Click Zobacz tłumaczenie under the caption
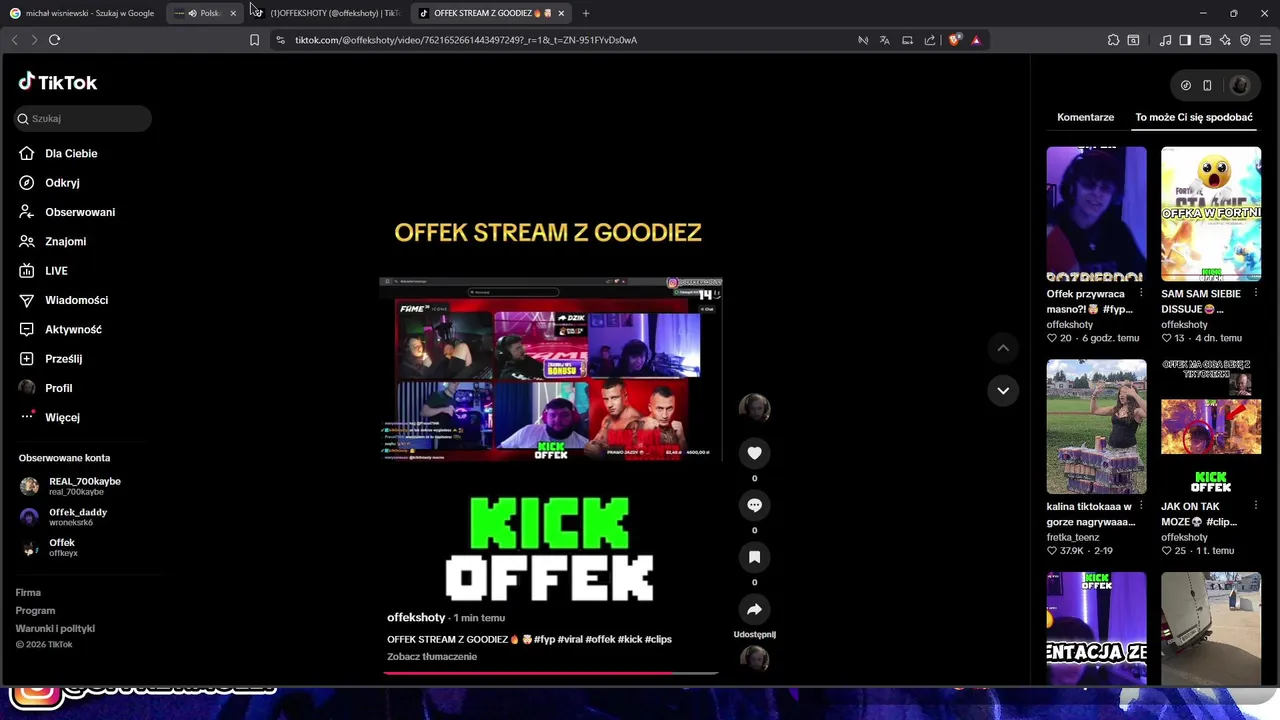 tap(432, 657)
